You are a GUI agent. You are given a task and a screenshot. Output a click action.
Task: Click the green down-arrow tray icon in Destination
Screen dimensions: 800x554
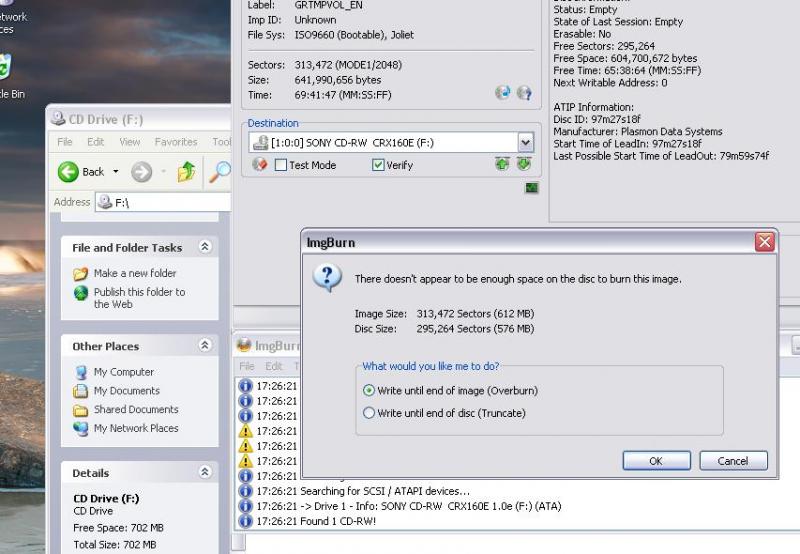click(523, 164)
